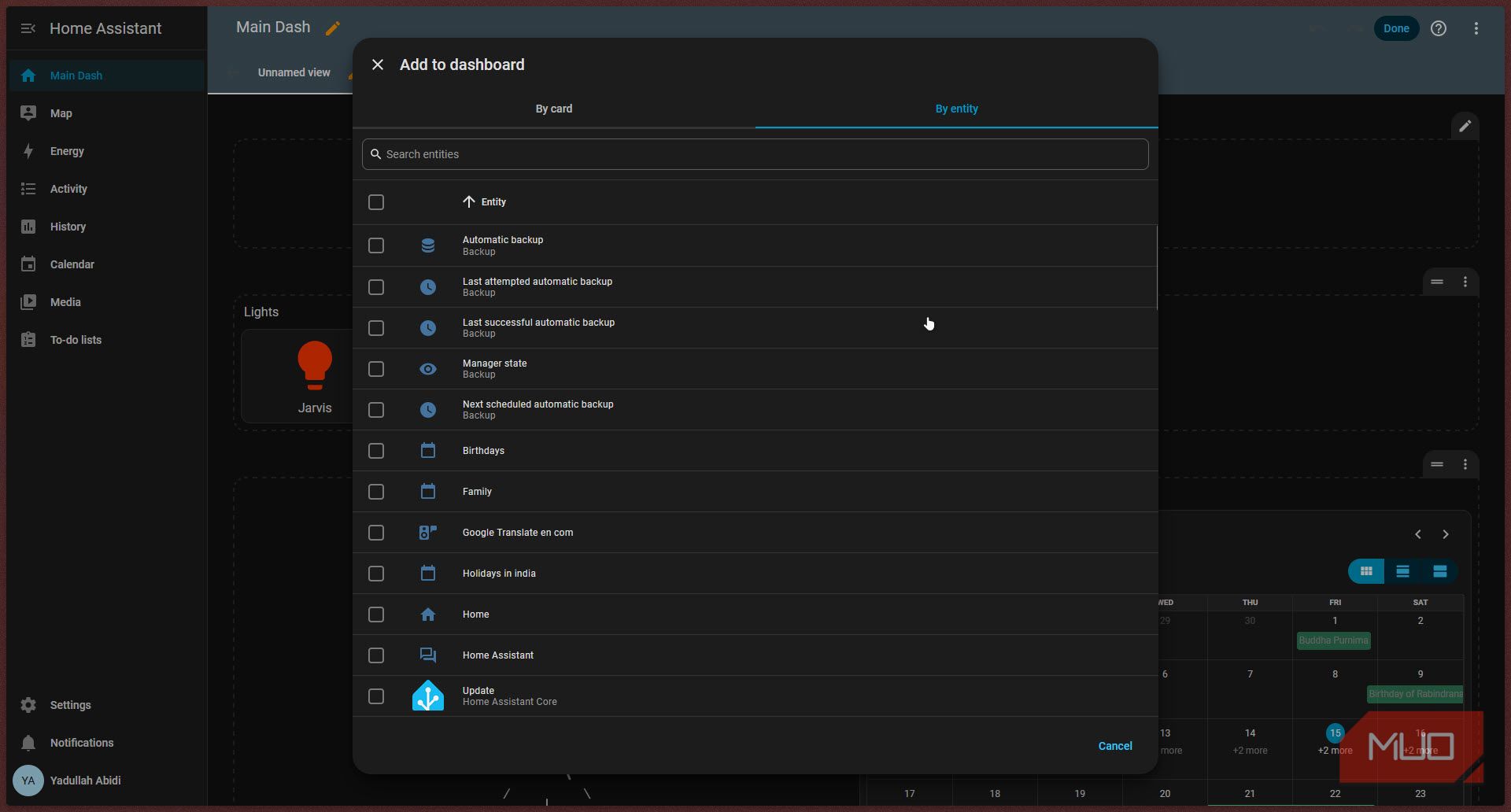Open Settings in the sidebar

pos(107,705)
